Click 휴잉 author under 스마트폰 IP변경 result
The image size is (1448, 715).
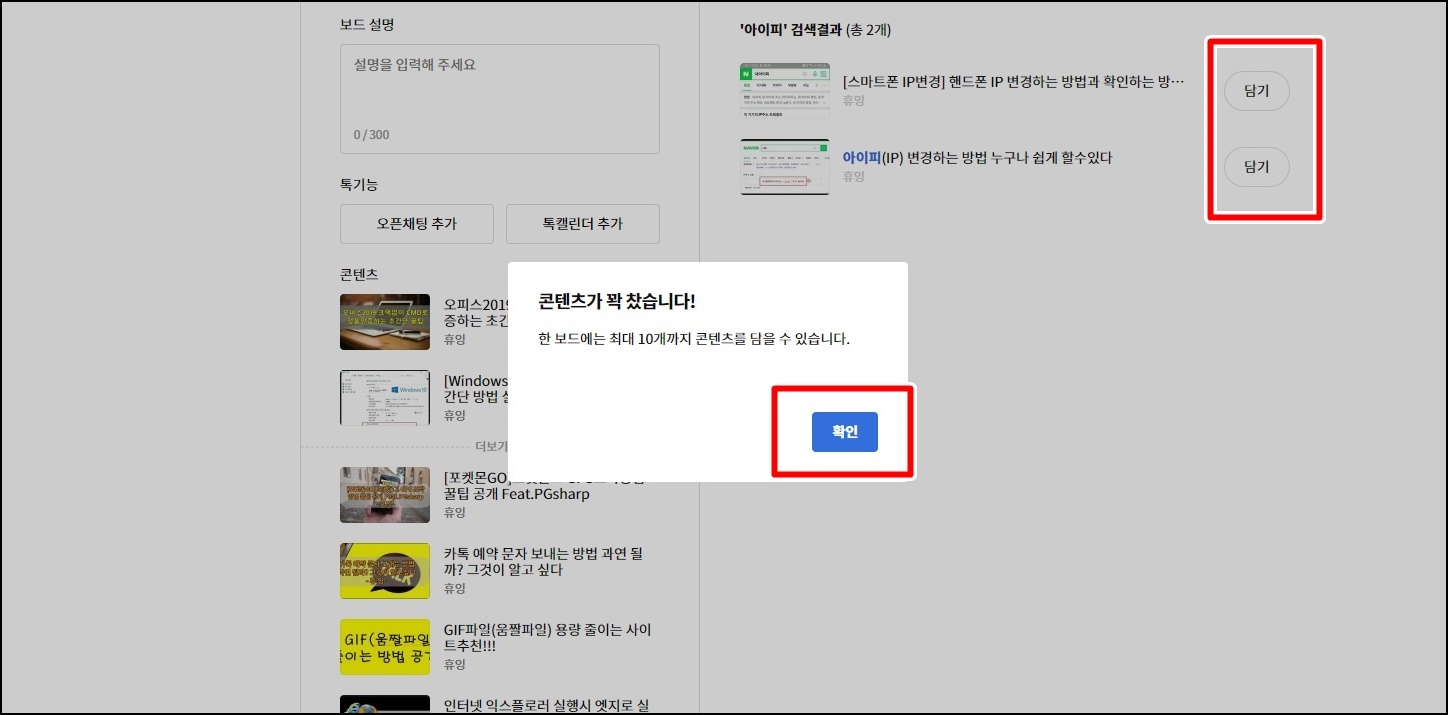coord(853,100)
